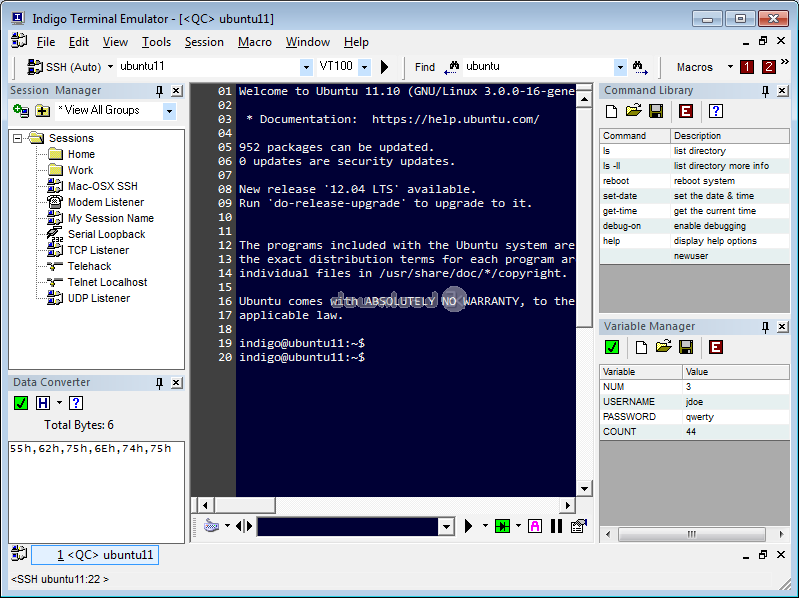Save the Variable Manager list
The image size is (799, 598).
coord(686,347)
